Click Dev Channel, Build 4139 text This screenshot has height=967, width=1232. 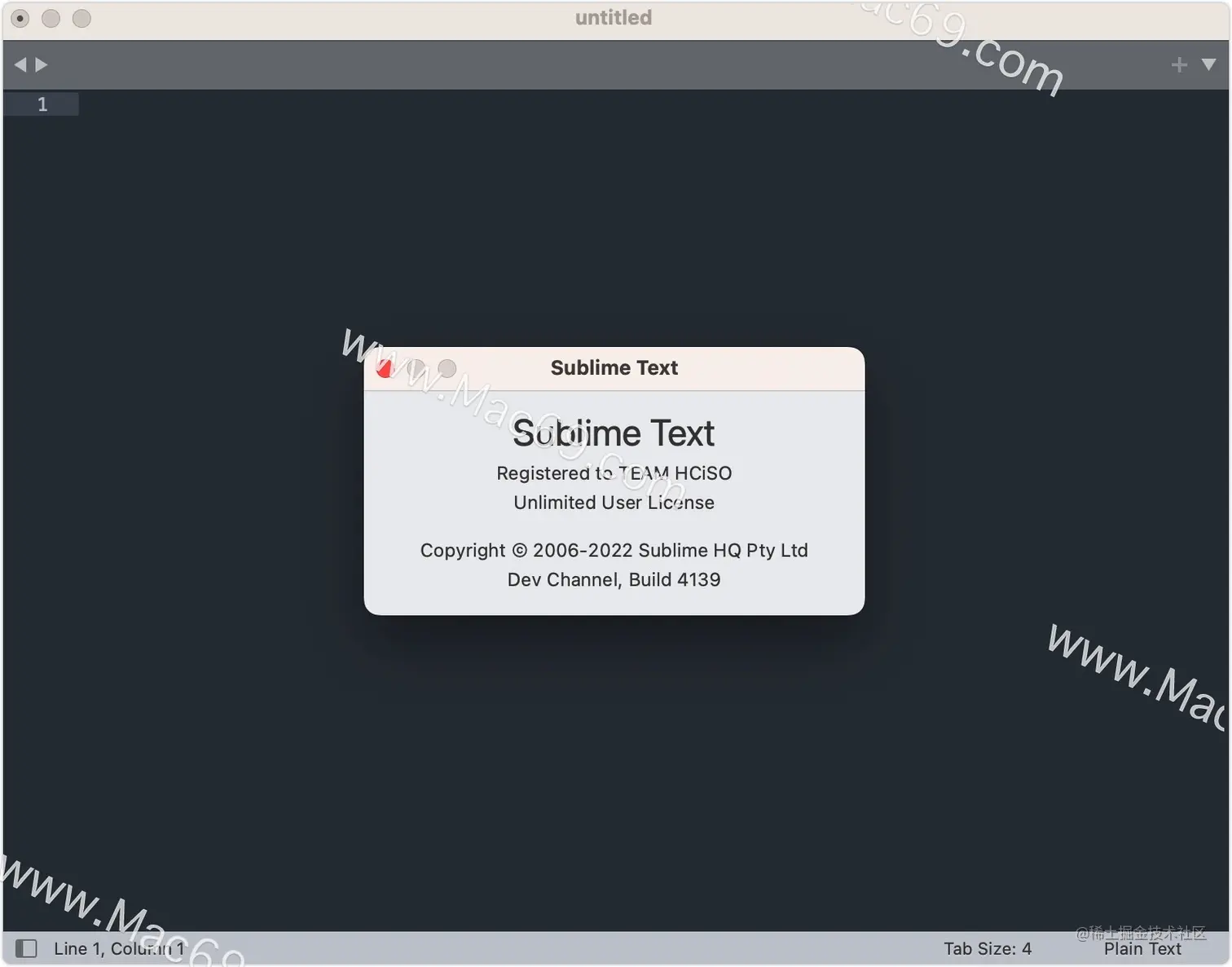pos(614,580)
